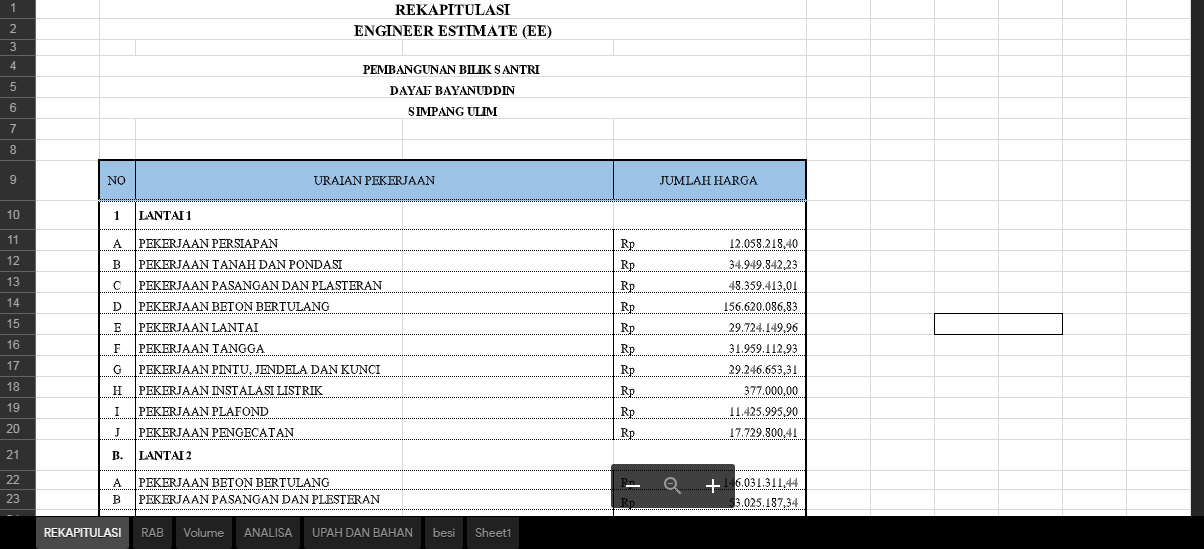Open the Volume sheet tab
The width and height of the screenshot is (1204, 549).
click(204, 533)
